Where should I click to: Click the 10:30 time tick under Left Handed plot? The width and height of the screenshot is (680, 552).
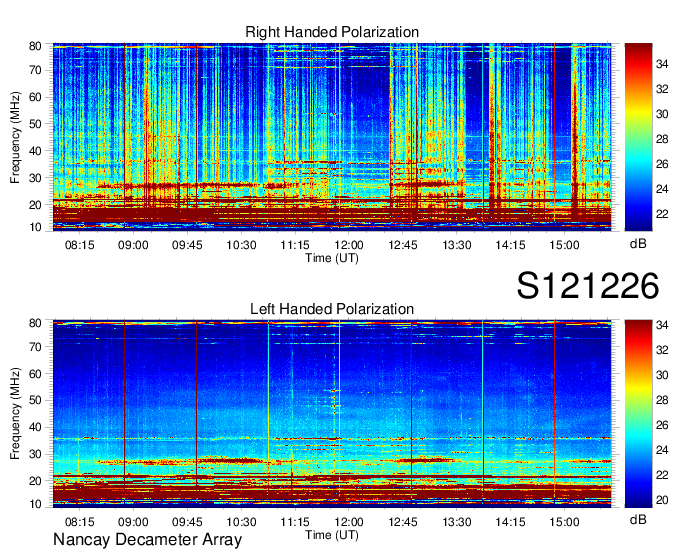[241, 522]
